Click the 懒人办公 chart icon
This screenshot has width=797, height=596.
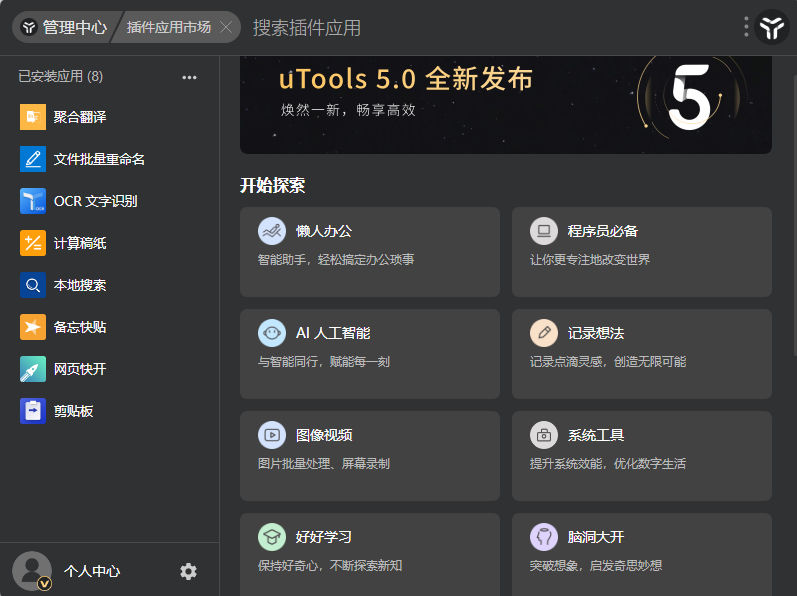272,231
